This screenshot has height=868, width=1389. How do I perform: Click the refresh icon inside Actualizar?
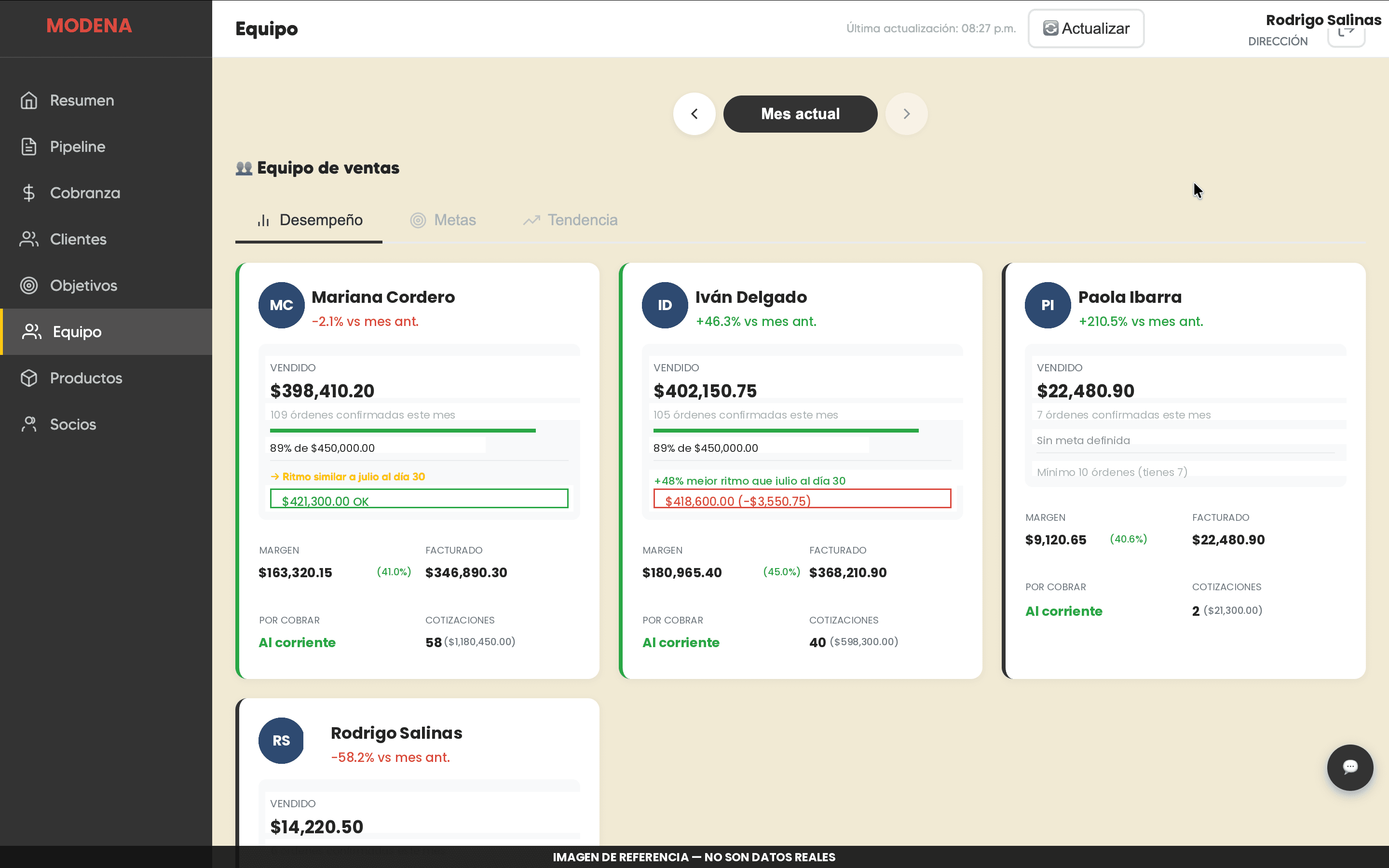click(x=1050, y=28)
